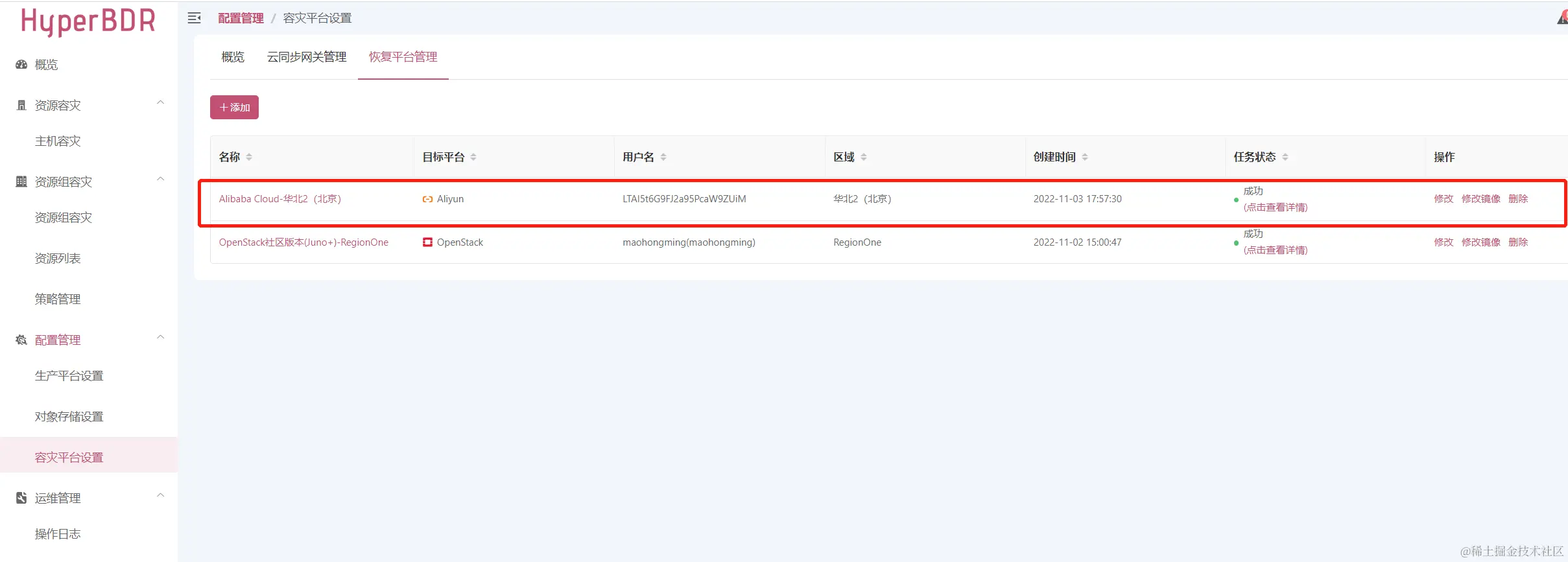1568x562 pixels.
Task: Open 策略管理 in the sidebar
Action: tap(58, 299)
